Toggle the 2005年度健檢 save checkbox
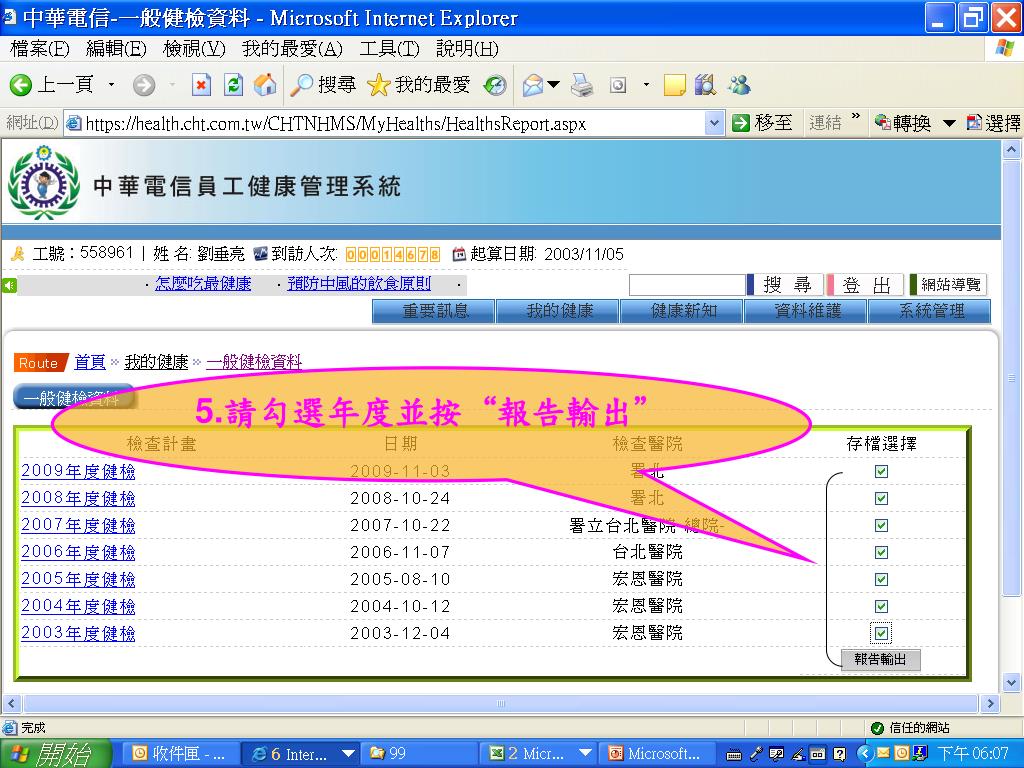The image size is (1024, 768). (881, 579)
